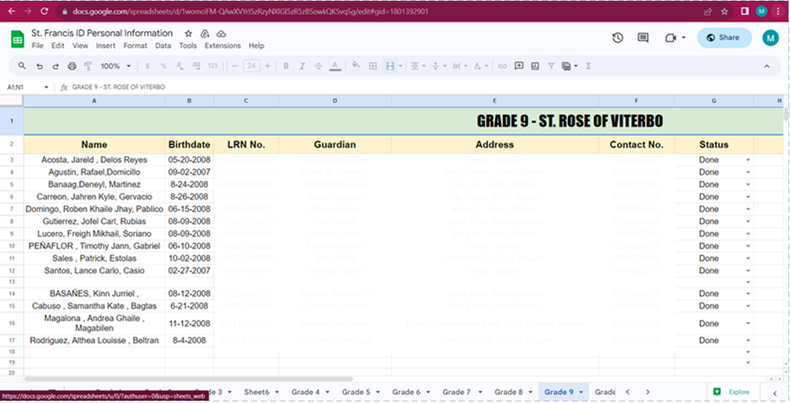
Task: Open the Grade 9 tab options arrow
Action: [x=581, y=392]
